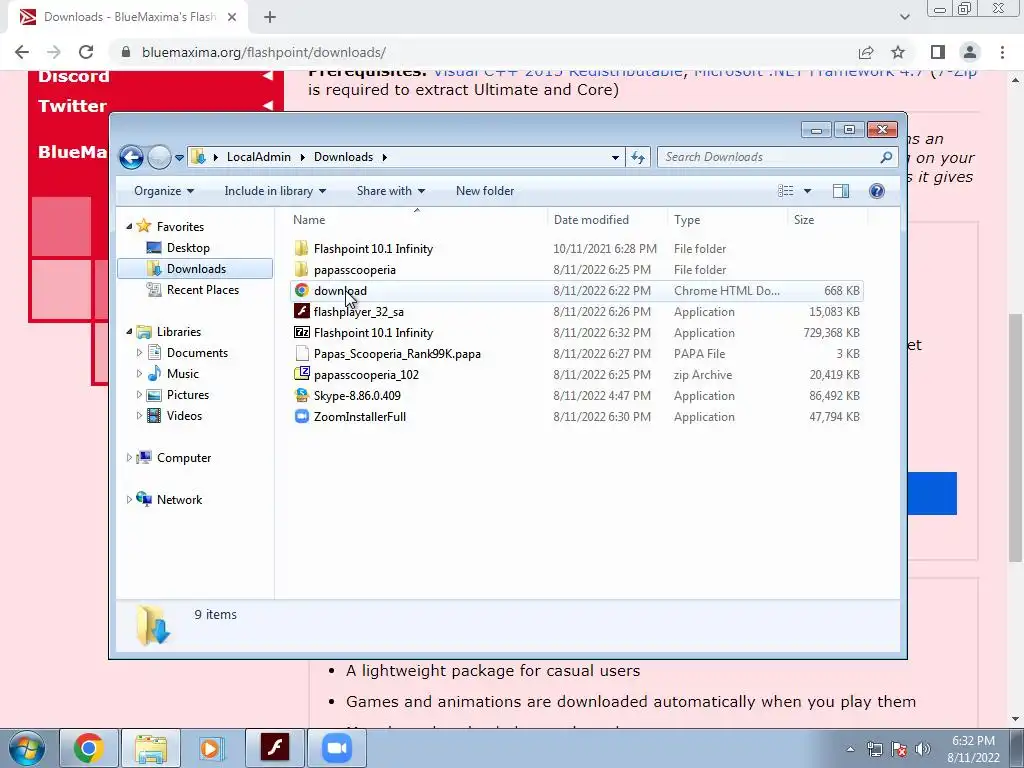Image resolution: width=1024 pixels, height=768 pixels.
Task: Close the BlueMaxima Downloads tab
Action: 232,17
